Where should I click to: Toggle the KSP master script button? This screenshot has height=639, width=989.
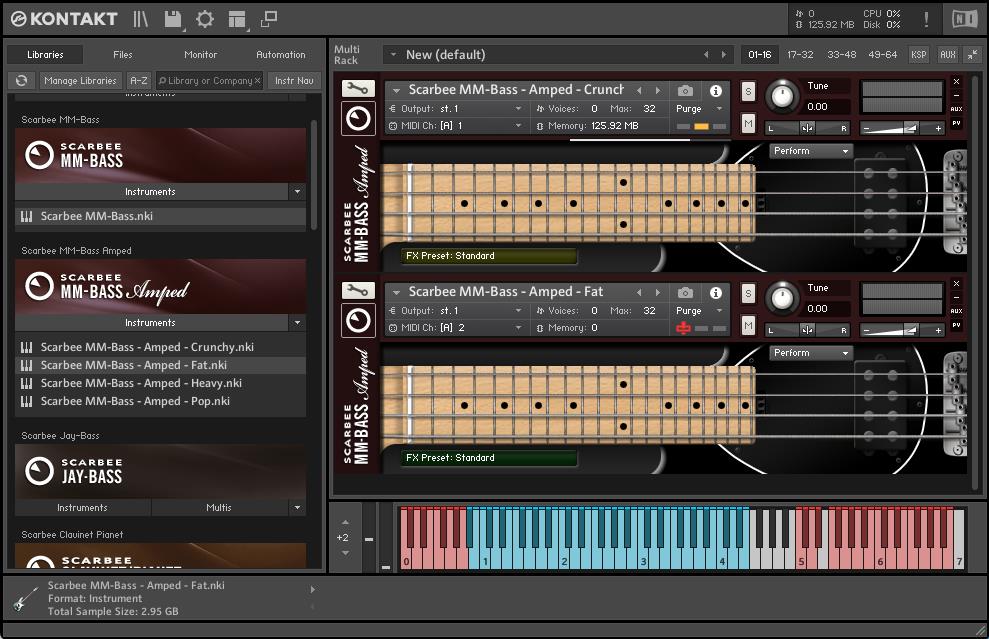pos(917,55)
